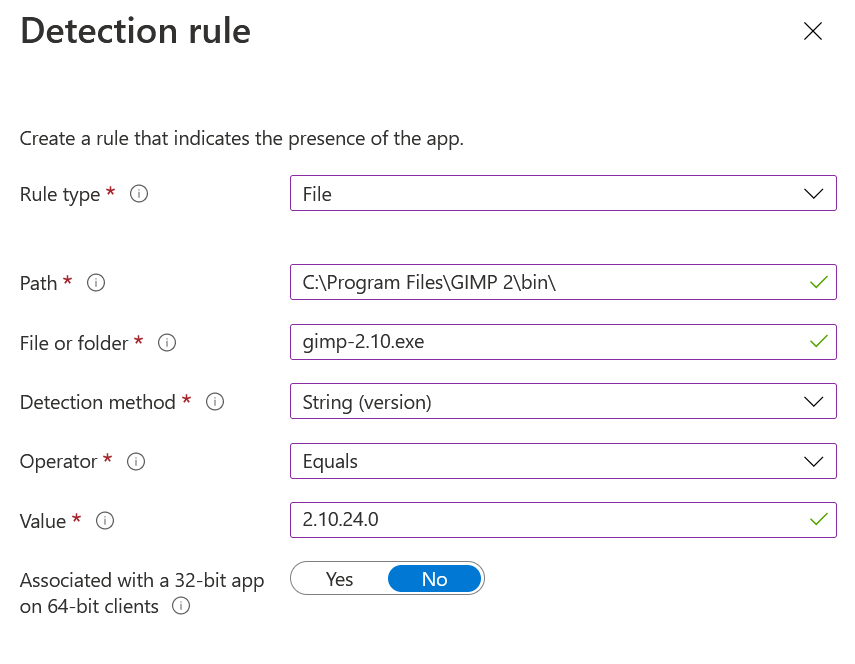Click green checkmark in File or folder field

coord(819,343)
